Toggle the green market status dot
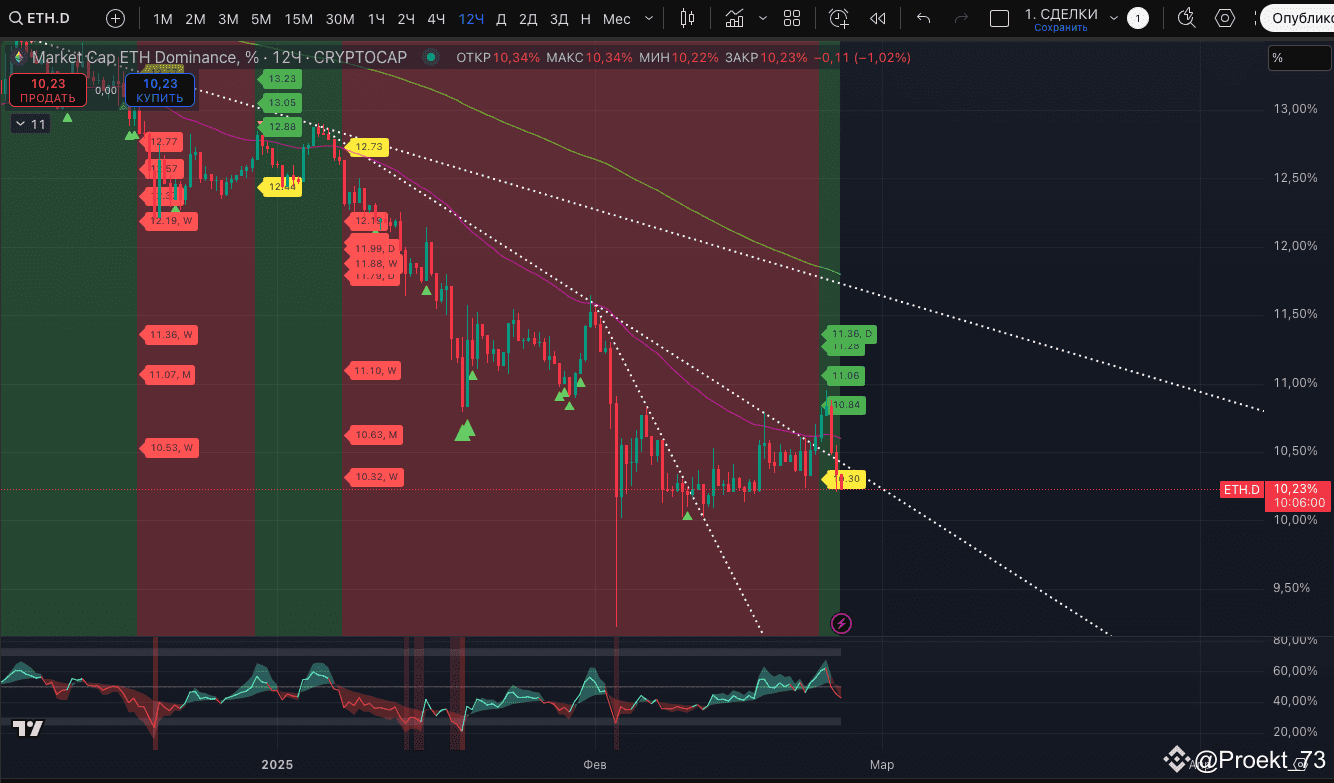 [x=431, y=58]
